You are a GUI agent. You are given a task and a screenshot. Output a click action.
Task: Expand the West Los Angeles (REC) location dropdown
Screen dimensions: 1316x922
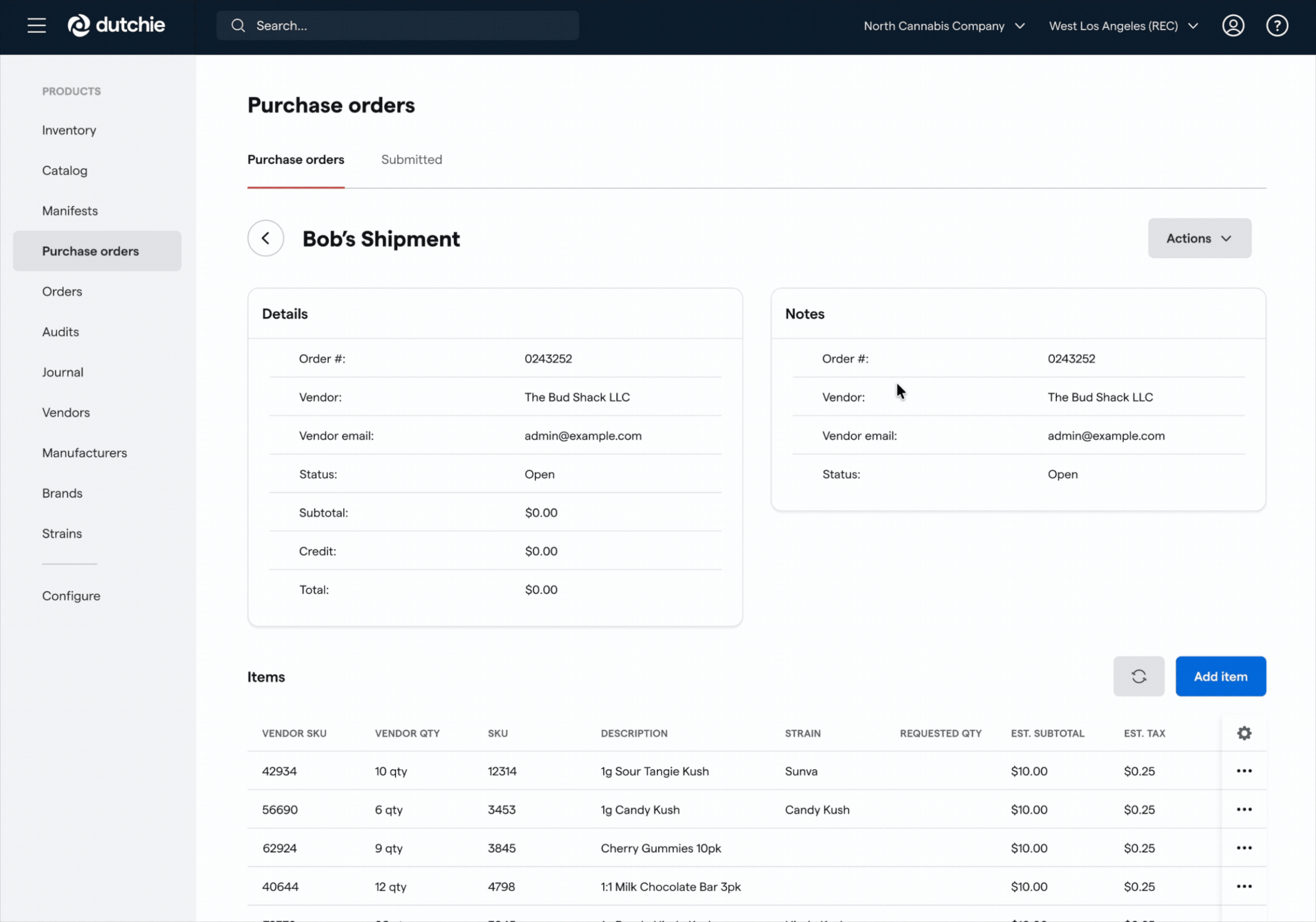[x=1123, y=26]
